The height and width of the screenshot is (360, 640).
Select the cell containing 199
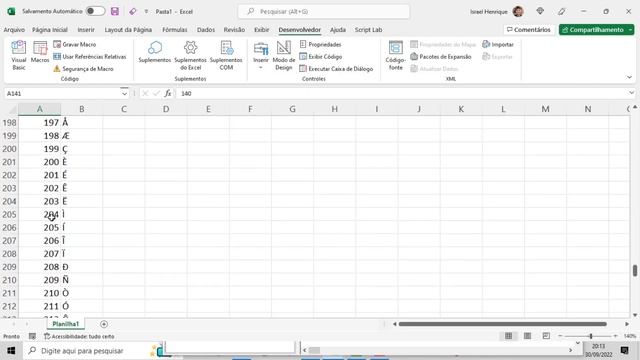click(40, 149)
